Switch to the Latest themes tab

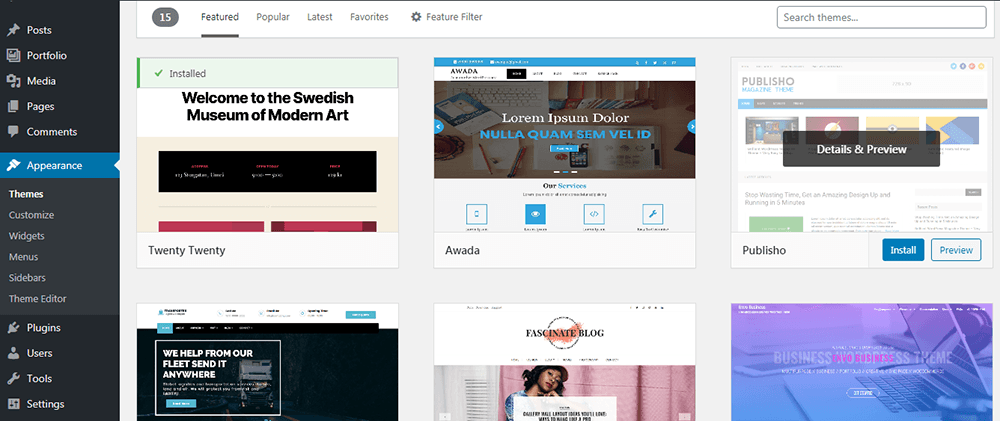pyautogui.click(x=320, y=17)
